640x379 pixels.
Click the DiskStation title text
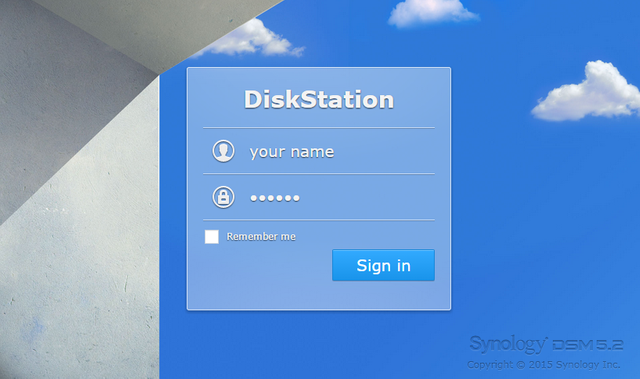[x=319, y=100]
